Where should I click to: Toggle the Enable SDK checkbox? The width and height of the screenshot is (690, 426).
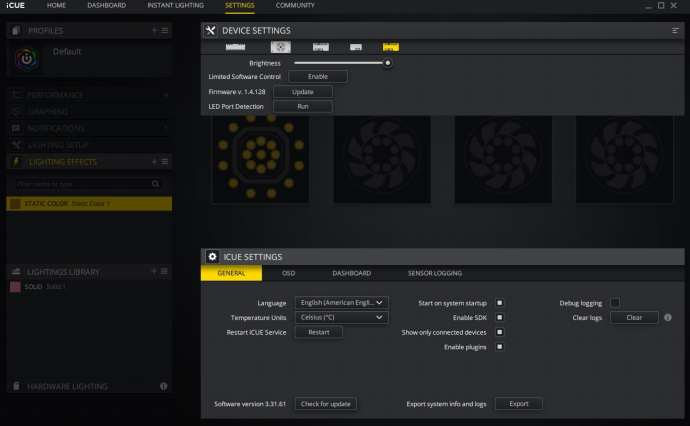click(x=499, y=317)
